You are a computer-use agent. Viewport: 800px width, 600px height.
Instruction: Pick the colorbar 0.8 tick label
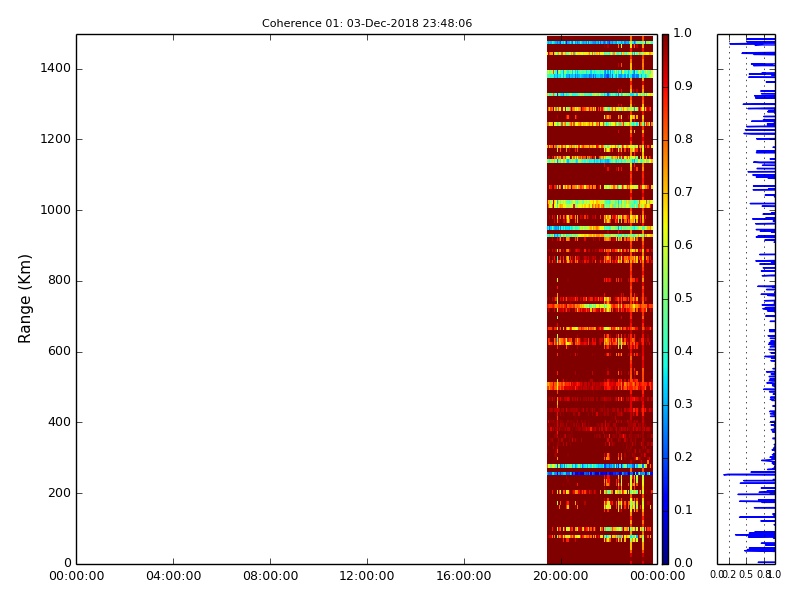pyautogui.click(x=683, y=139)
